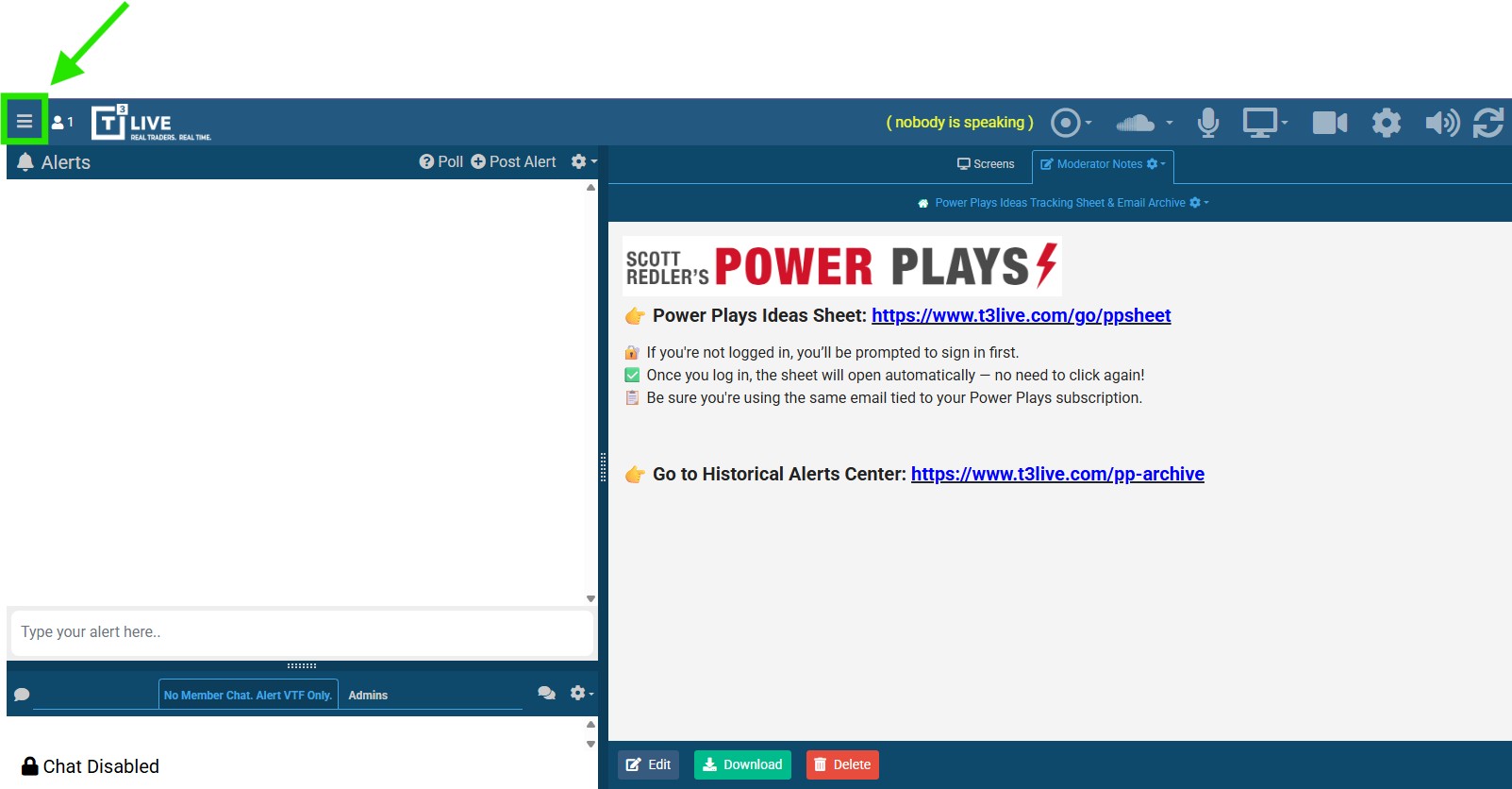This screenshot has height=789, width=1512.
Task: Expand the SoundCloud dropdown arrow
Action: point(1170,123)
